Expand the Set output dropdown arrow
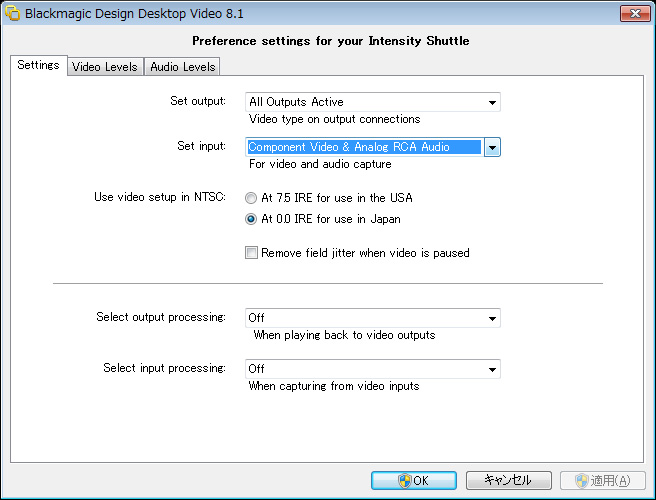 (x=492, y=102)
